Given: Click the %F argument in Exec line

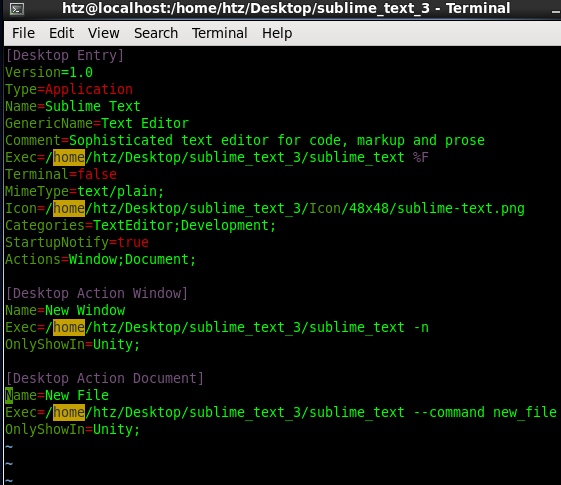Looking at the screenshot, I should click(420, 157).
